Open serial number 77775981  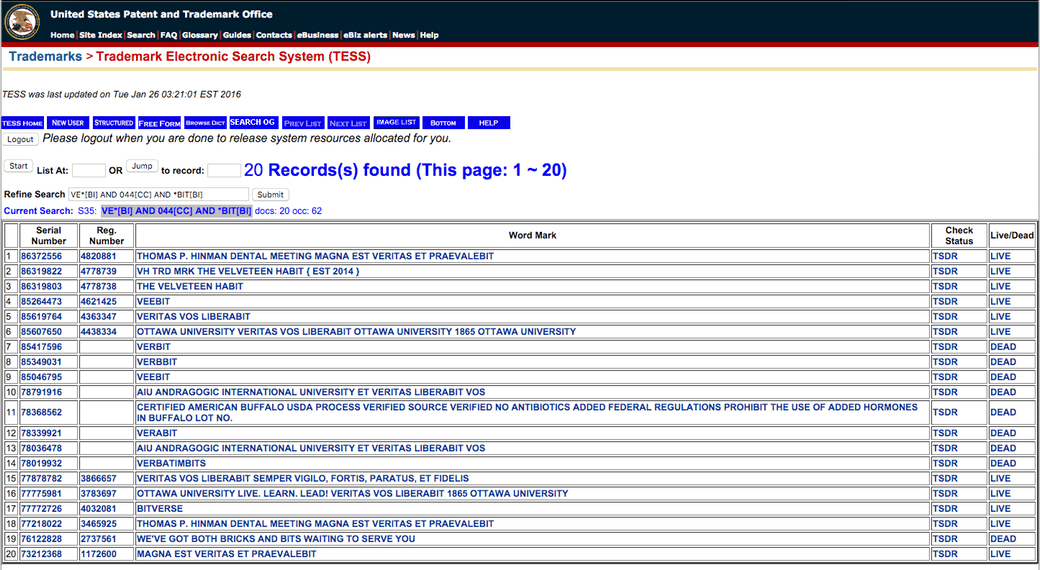(41, 494)
